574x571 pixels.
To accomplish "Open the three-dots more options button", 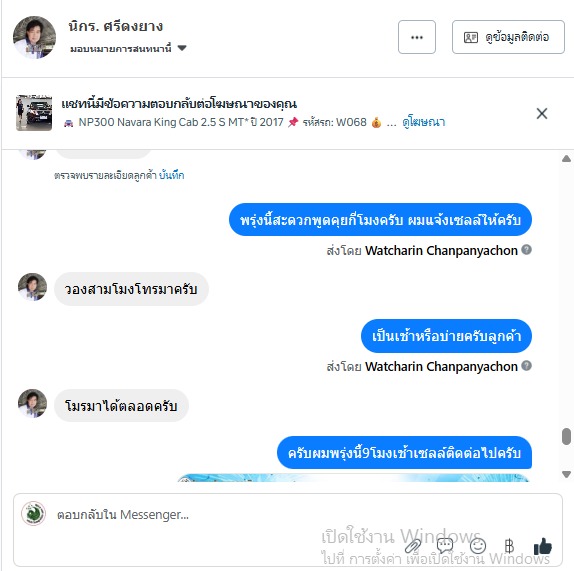I will 417,37.
